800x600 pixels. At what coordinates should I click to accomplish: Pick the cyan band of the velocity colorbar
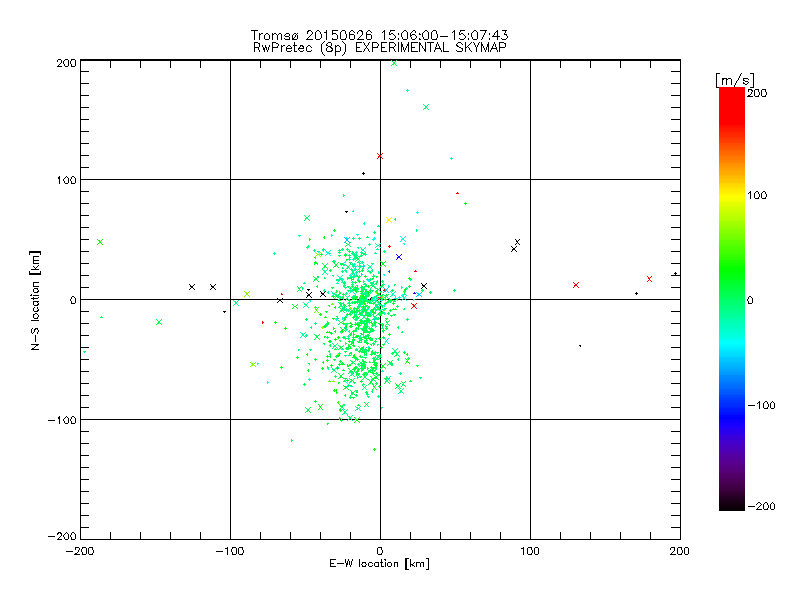tap(732, 344)
